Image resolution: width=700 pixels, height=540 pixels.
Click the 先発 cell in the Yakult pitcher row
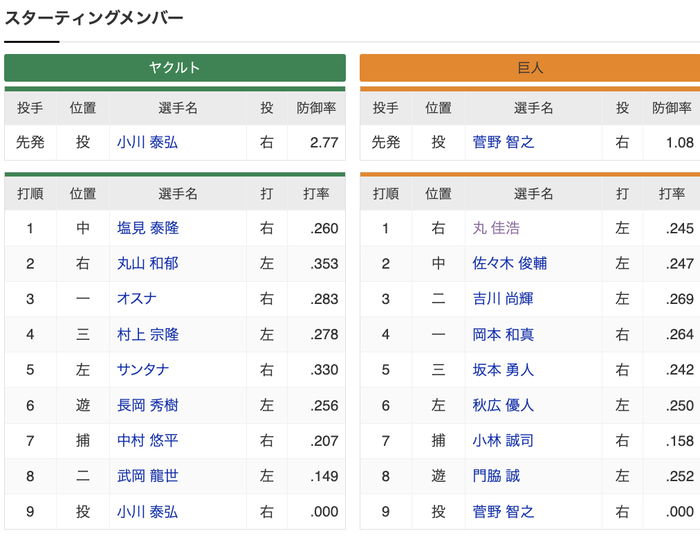[30, 142]
